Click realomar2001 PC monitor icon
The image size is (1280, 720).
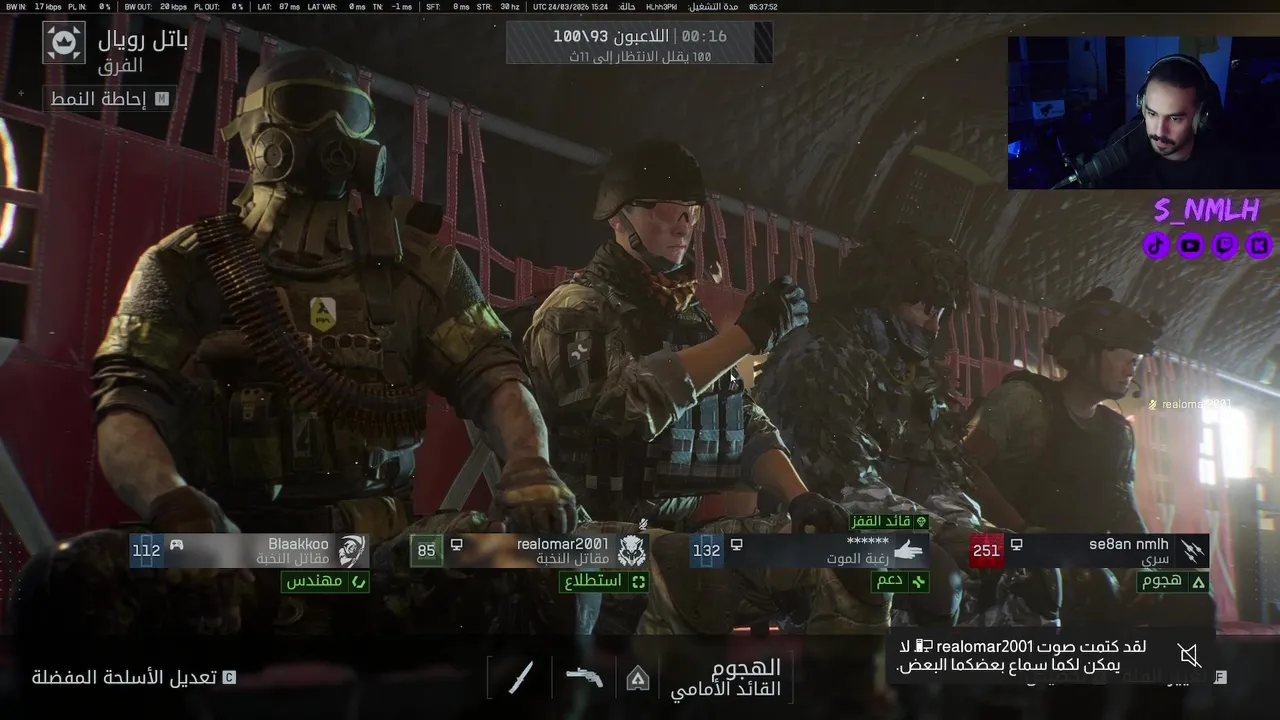pos(456,545)
